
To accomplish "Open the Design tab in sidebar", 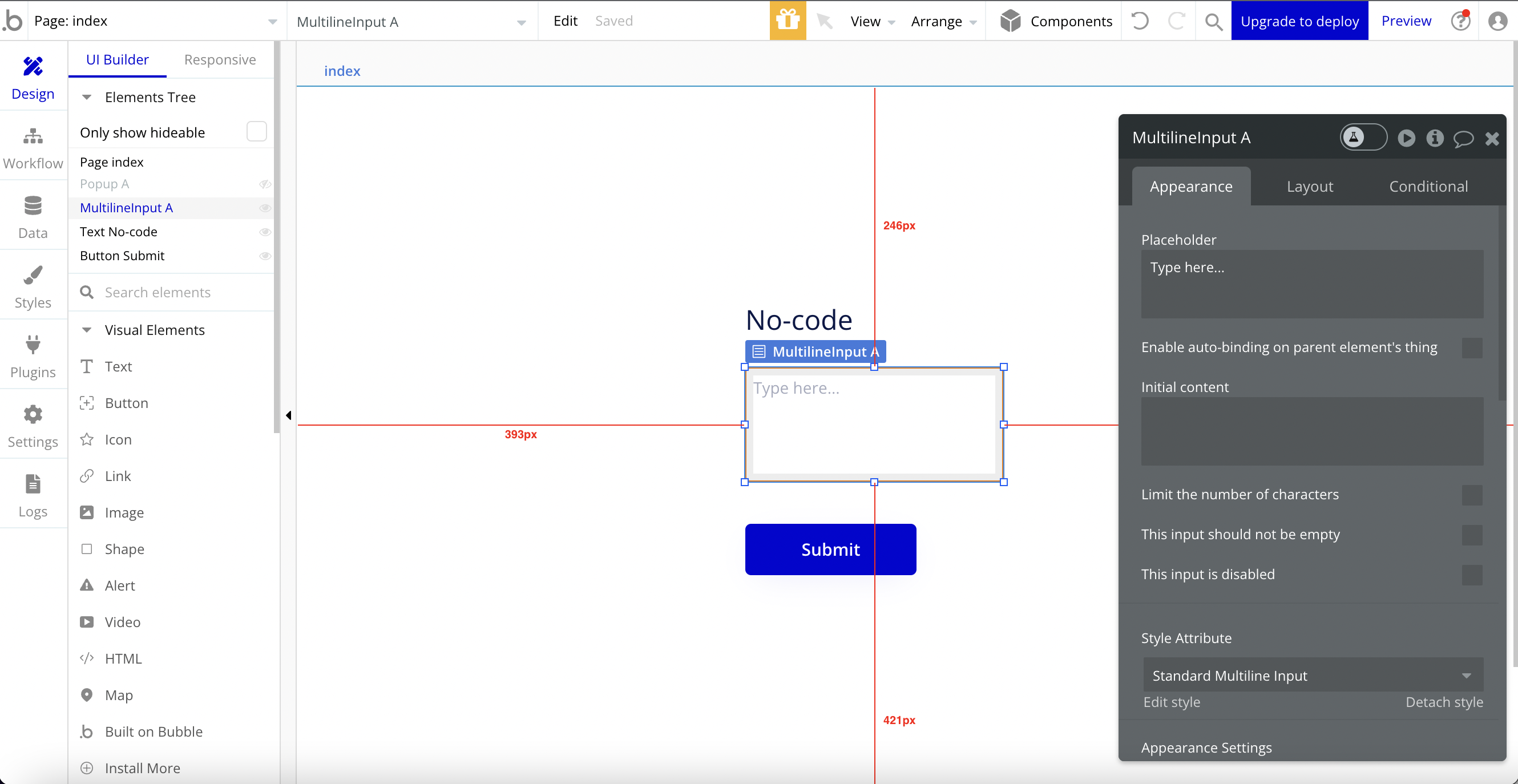I will 33,78.
